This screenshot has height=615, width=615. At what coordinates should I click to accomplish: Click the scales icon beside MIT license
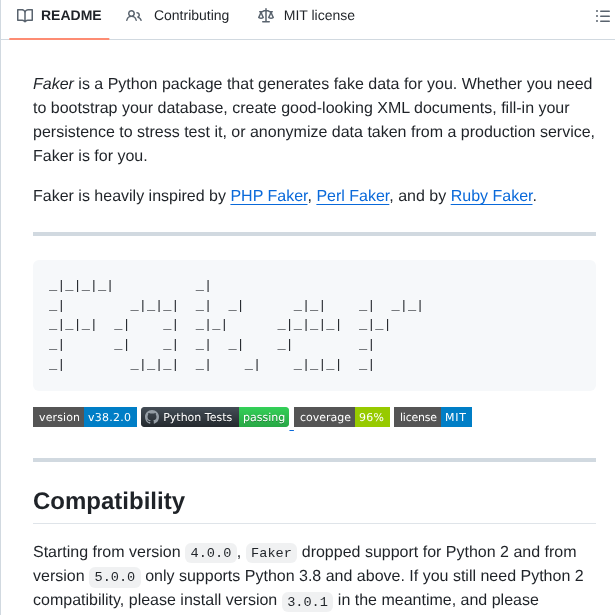(265, 16)
